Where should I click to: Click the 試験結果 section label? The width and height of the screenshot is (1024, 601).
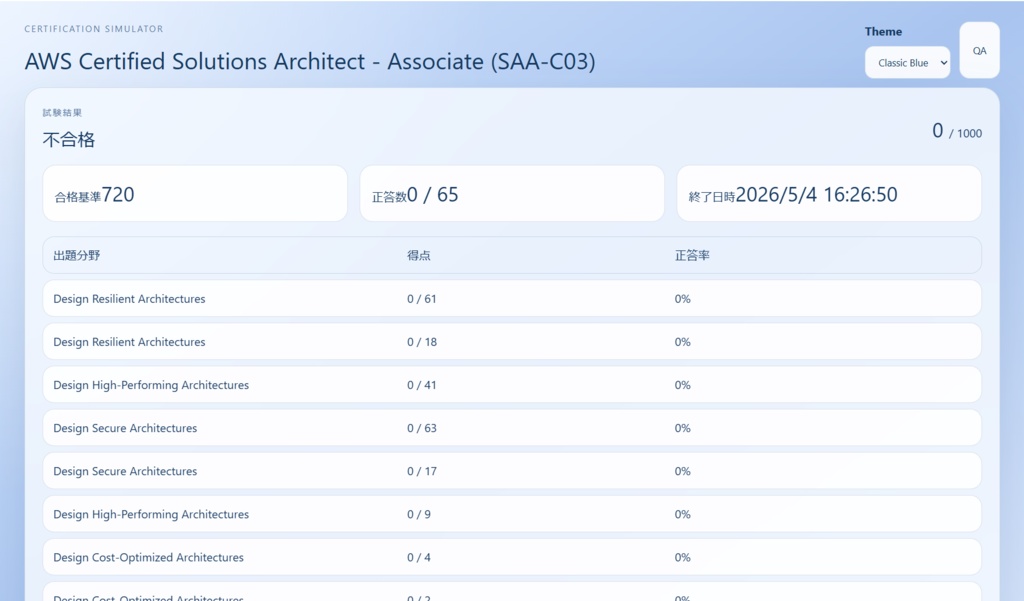pyautogui.click(x=62, y=113)
